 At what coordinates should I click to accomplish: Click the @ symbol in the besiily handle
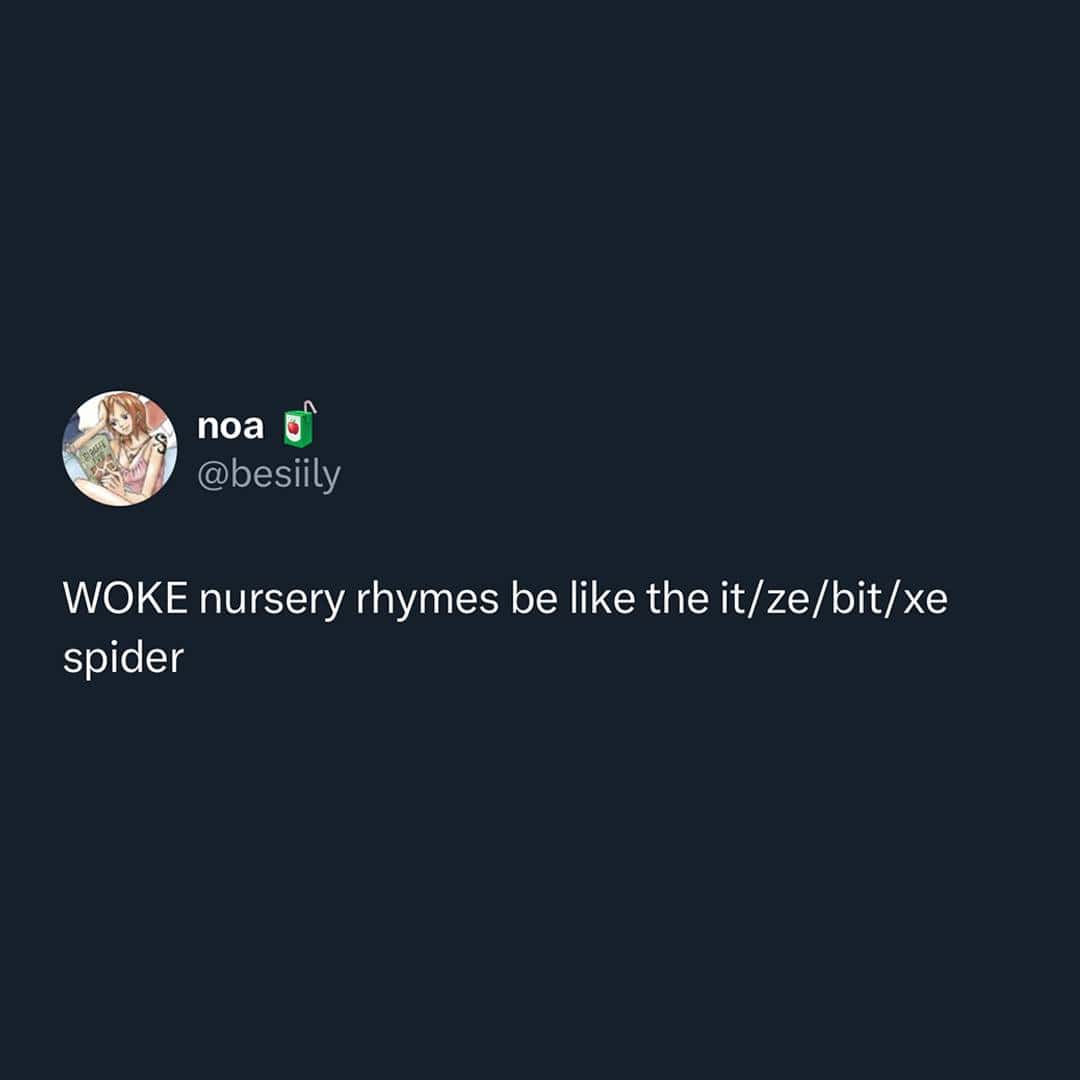(212, 475)
